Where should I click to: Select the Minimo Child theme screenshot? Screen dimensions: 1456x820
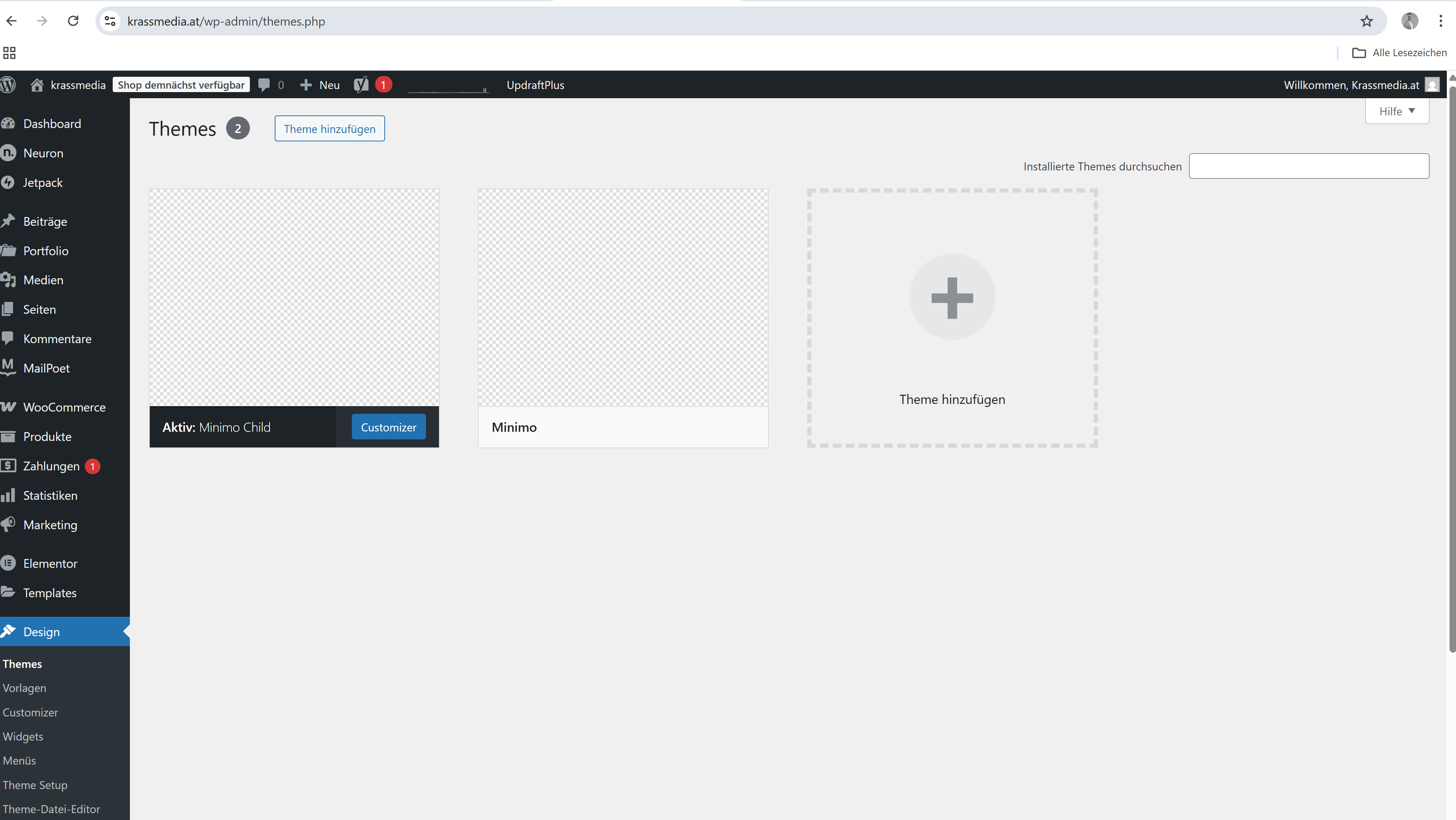[294, 297]
